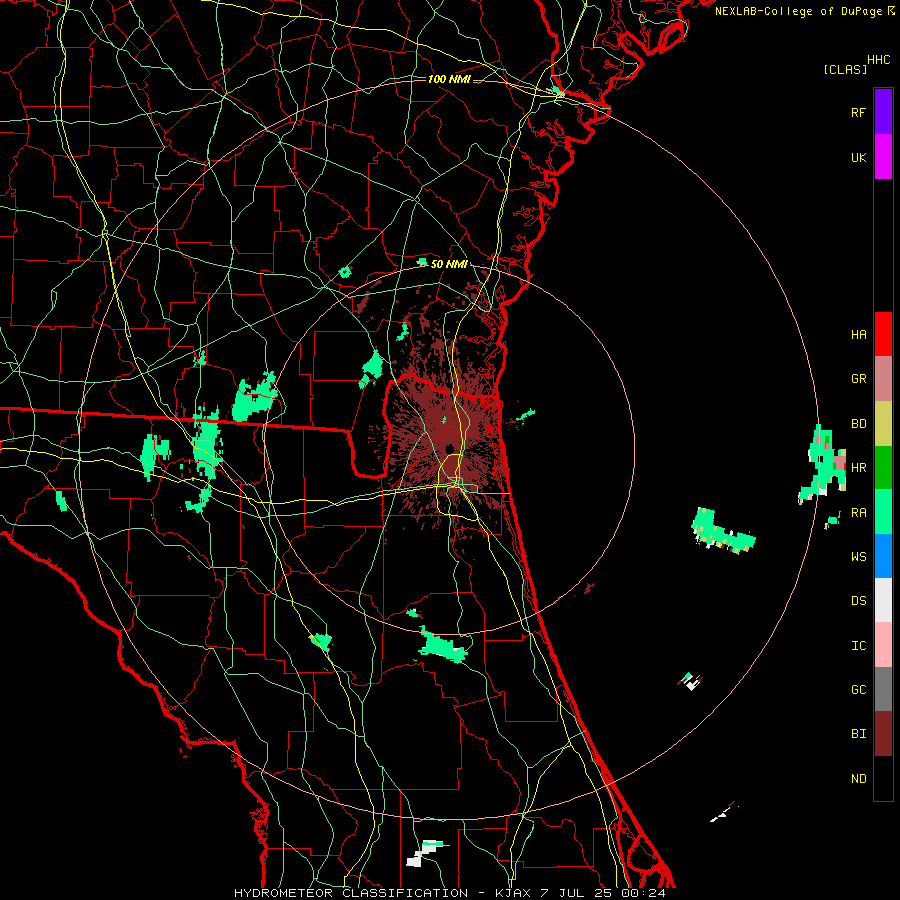Select the ND legend label
Viewport: 900px width, 900px height.
pyautogui.click(x=858, y=779)
